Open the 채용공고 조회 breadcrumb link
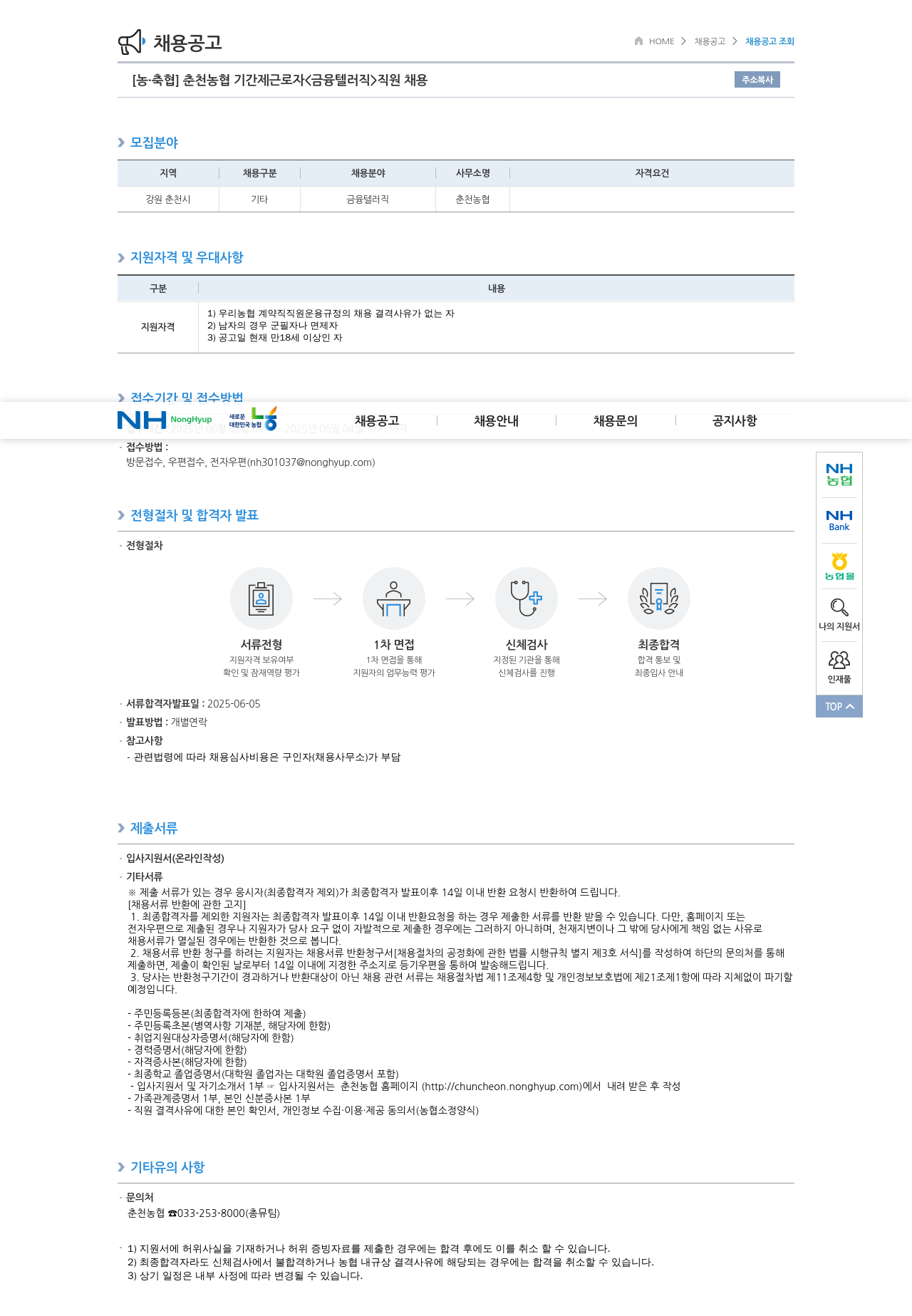Viewport: 912px width, 1316px height. tap(769, 41)
